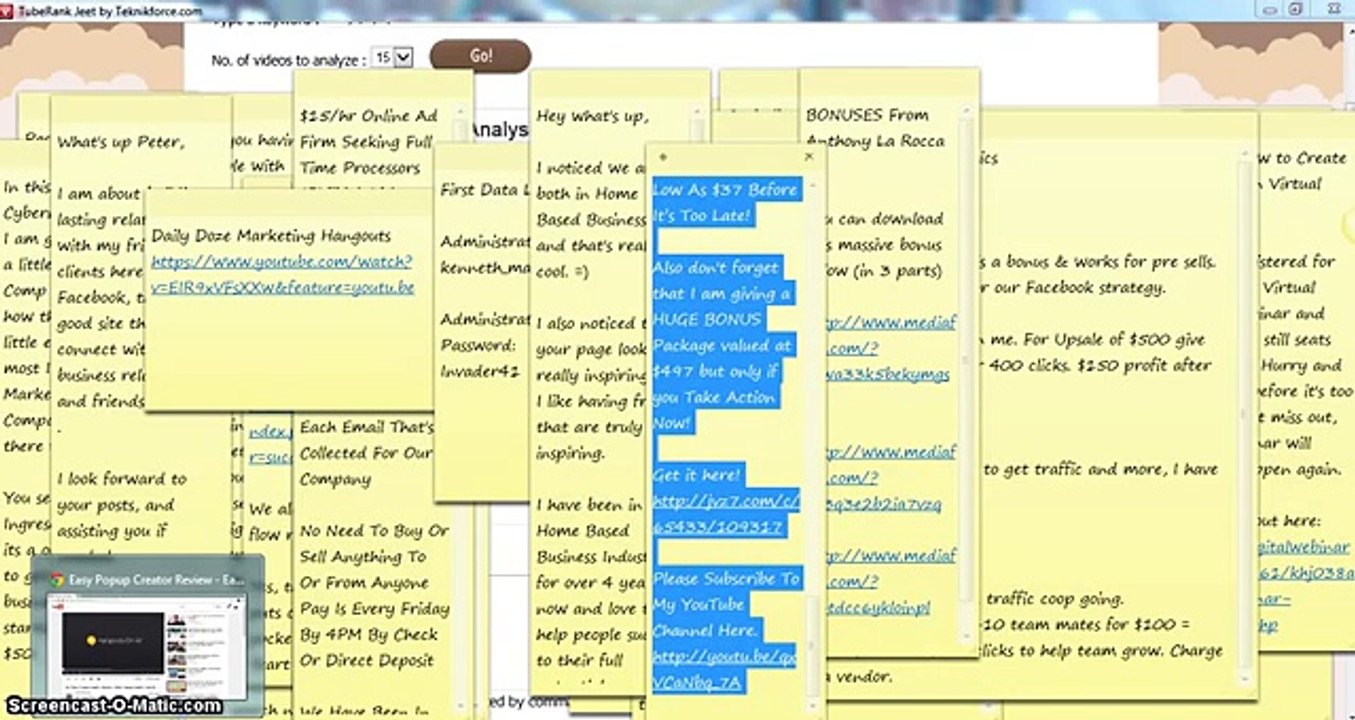
Task: Click the 'traffic coop going.' line
Action: (1055, 600)
